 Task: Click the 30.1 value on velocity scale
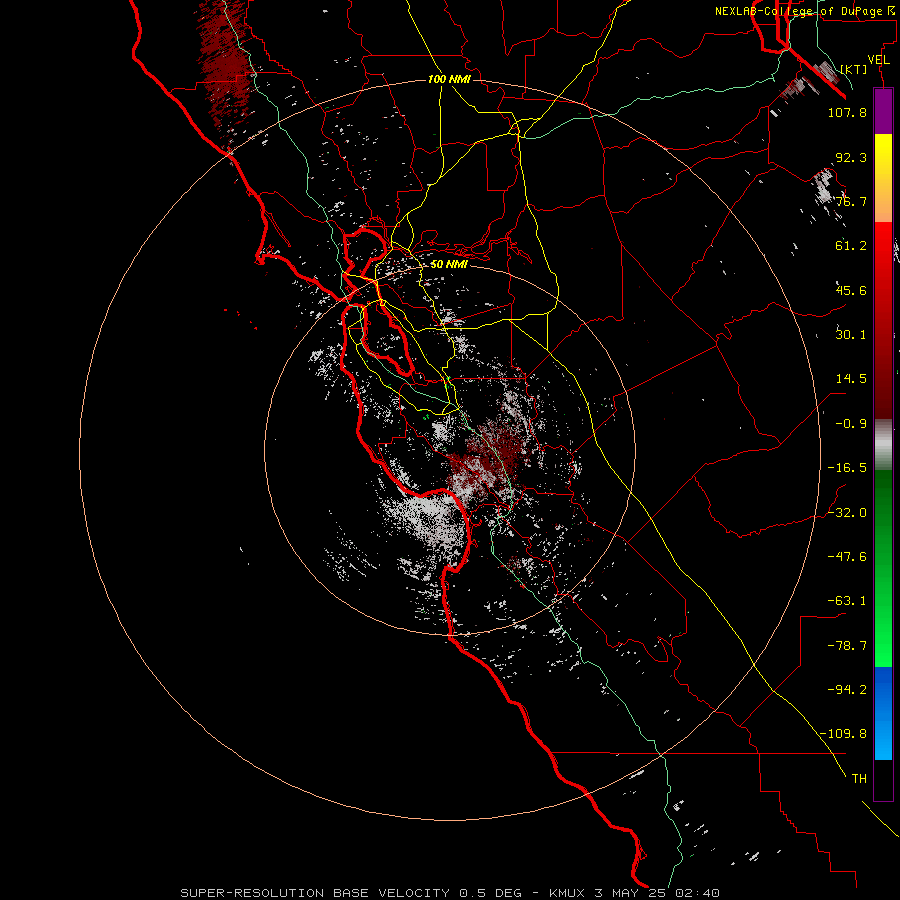tap(851, 335)
